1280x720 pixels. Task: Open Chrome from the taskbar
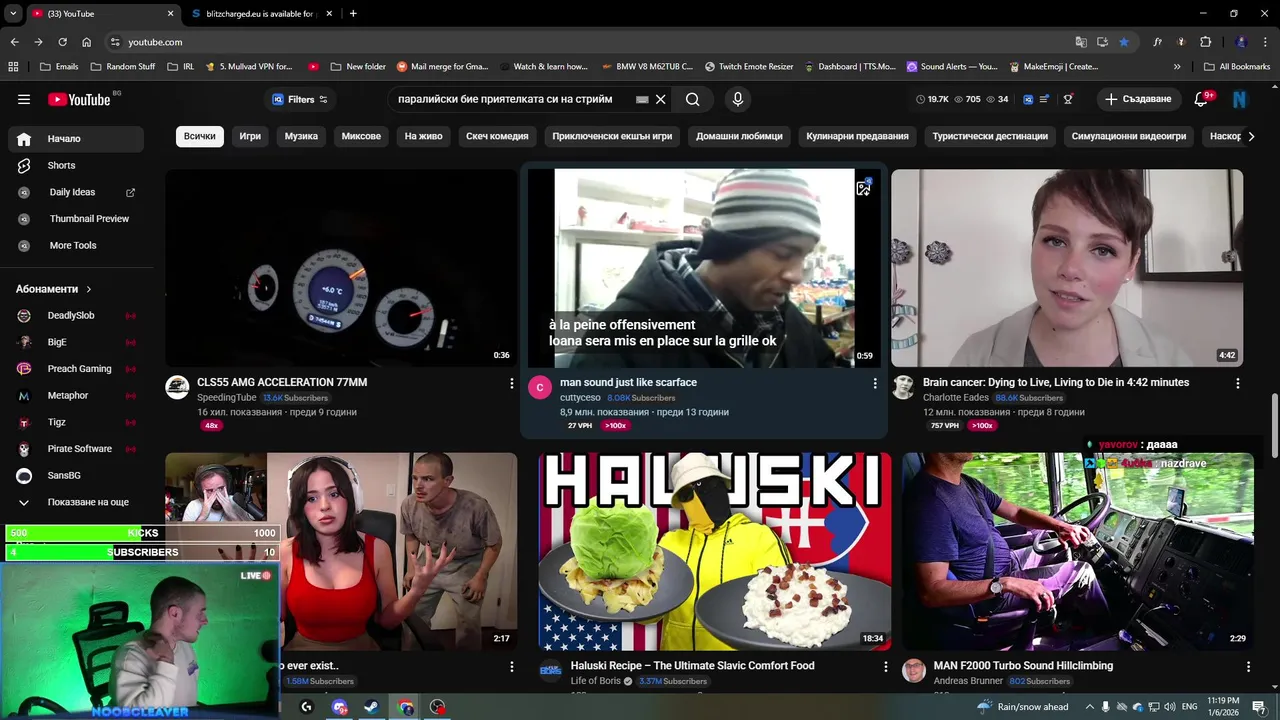405,707
